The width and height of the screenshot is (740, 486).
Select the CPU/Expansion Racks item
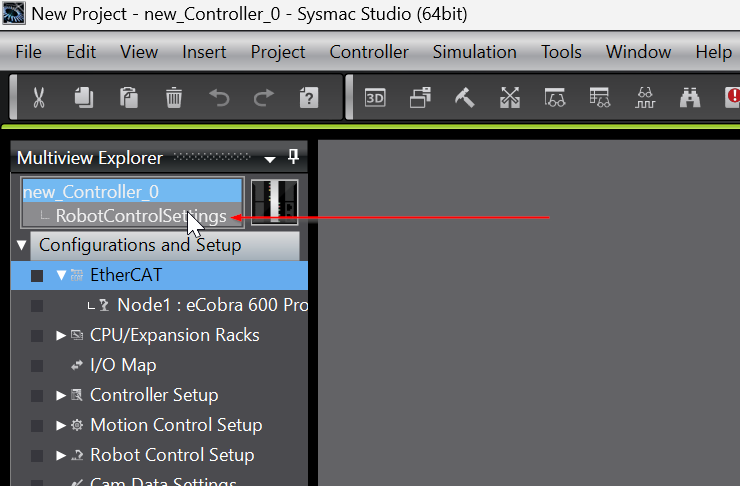click(x=175, y=335)
